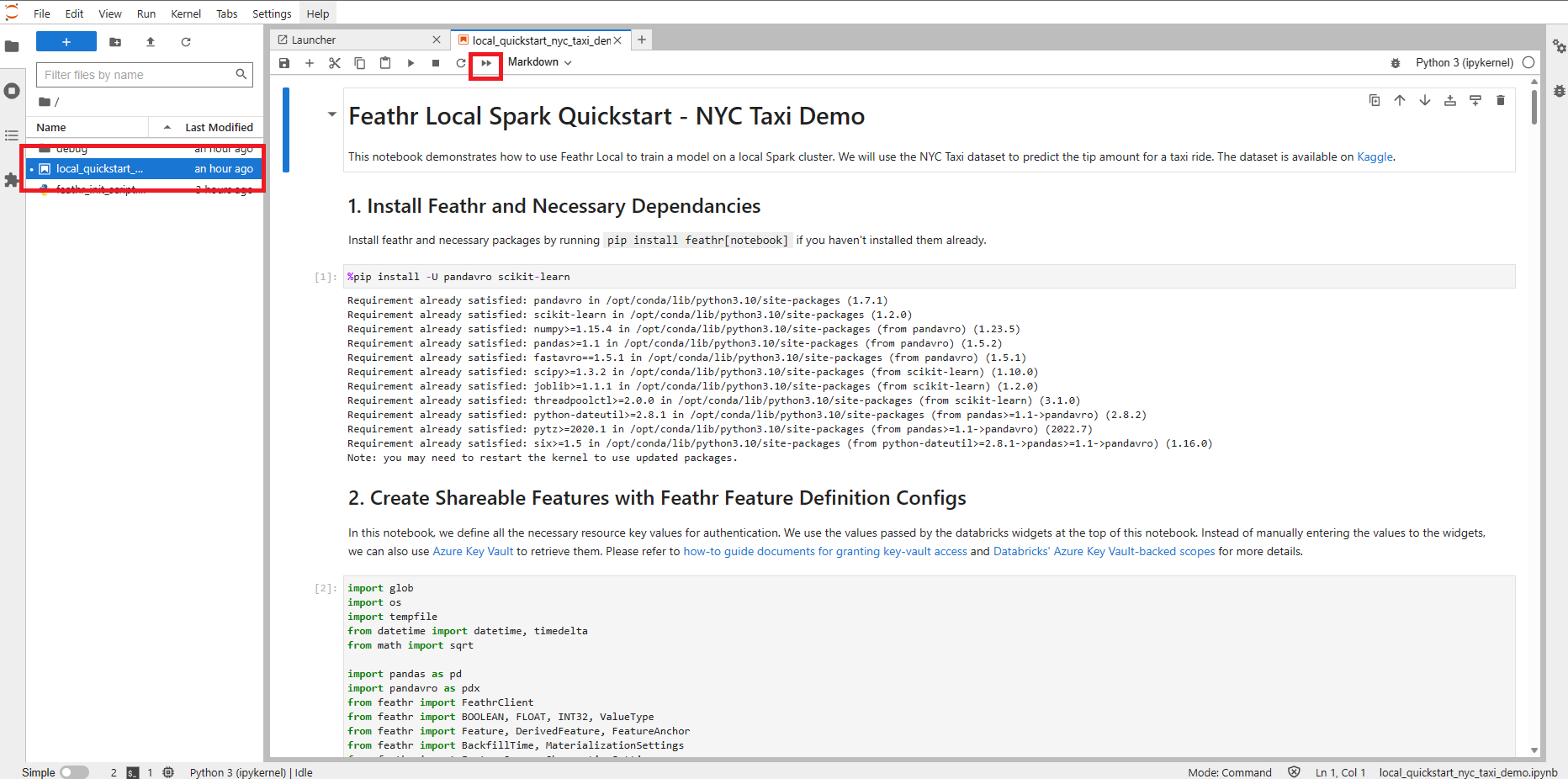Open the Debugger panel in right sidebar

1559,91
